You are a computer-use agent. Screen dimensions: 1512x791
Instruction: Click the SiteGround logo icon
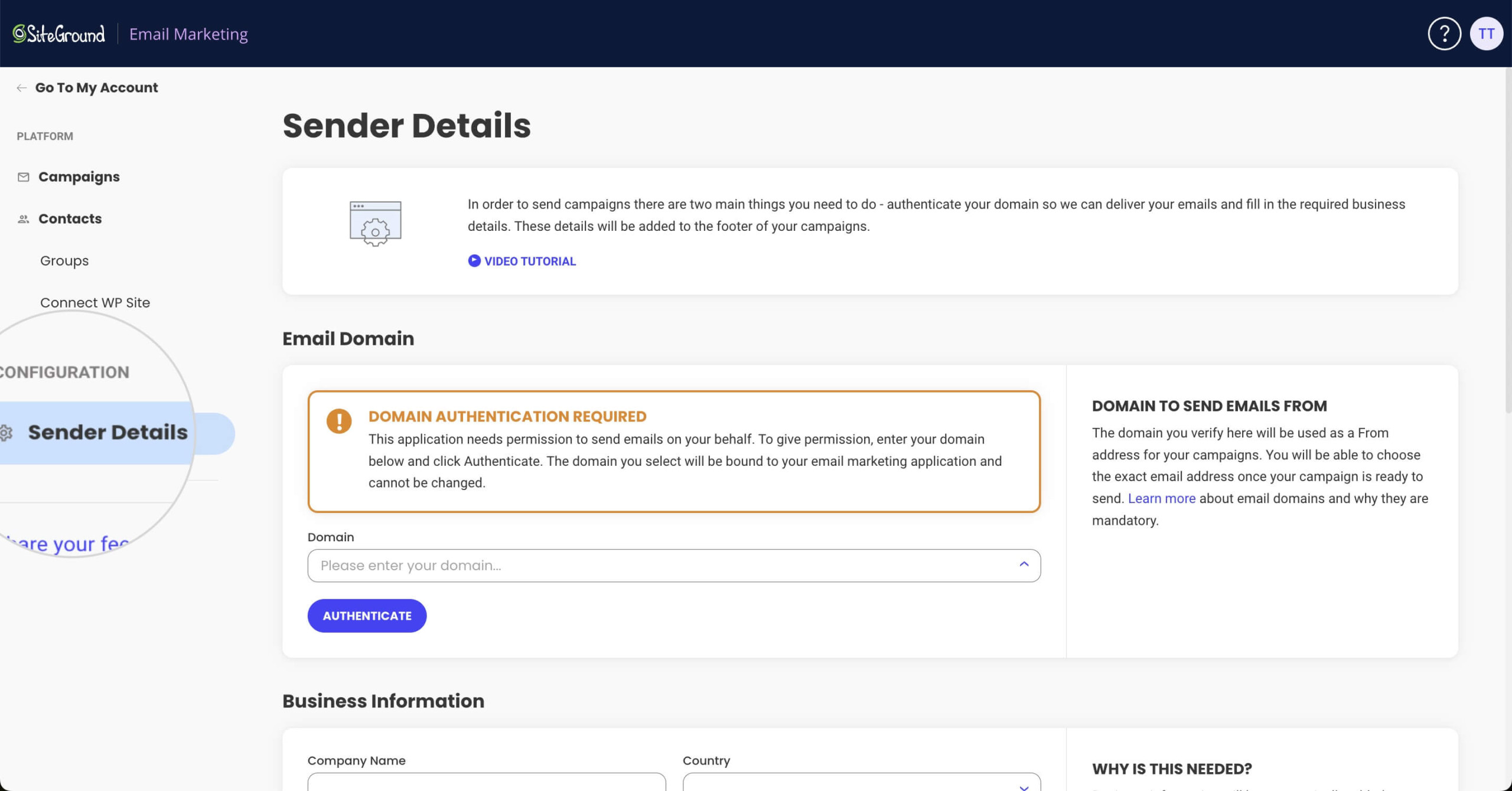(x=18, y=33)
